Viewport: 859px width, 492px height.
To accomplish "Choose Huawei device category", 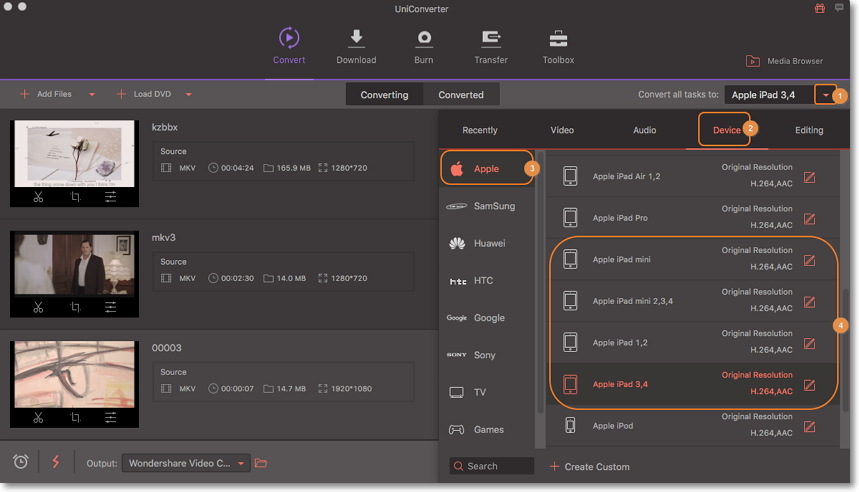I will pyautogui.click(x=486, y=243).
